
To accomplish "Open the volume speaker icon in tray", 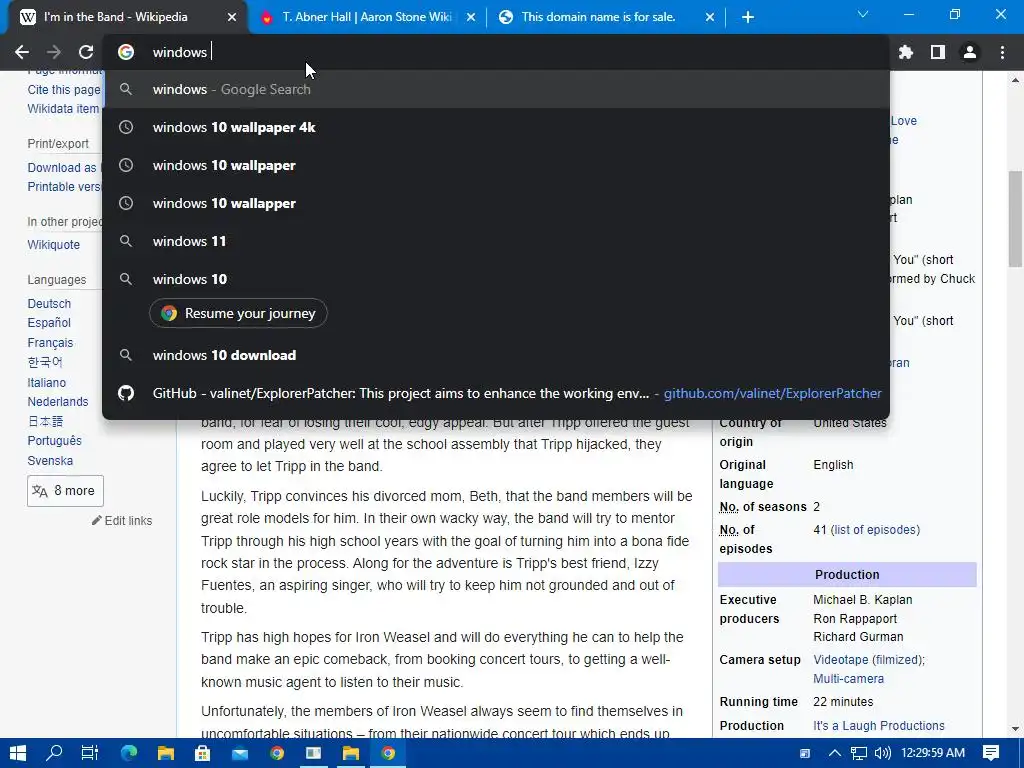I will pyautogui.click(x=882, y=753).
